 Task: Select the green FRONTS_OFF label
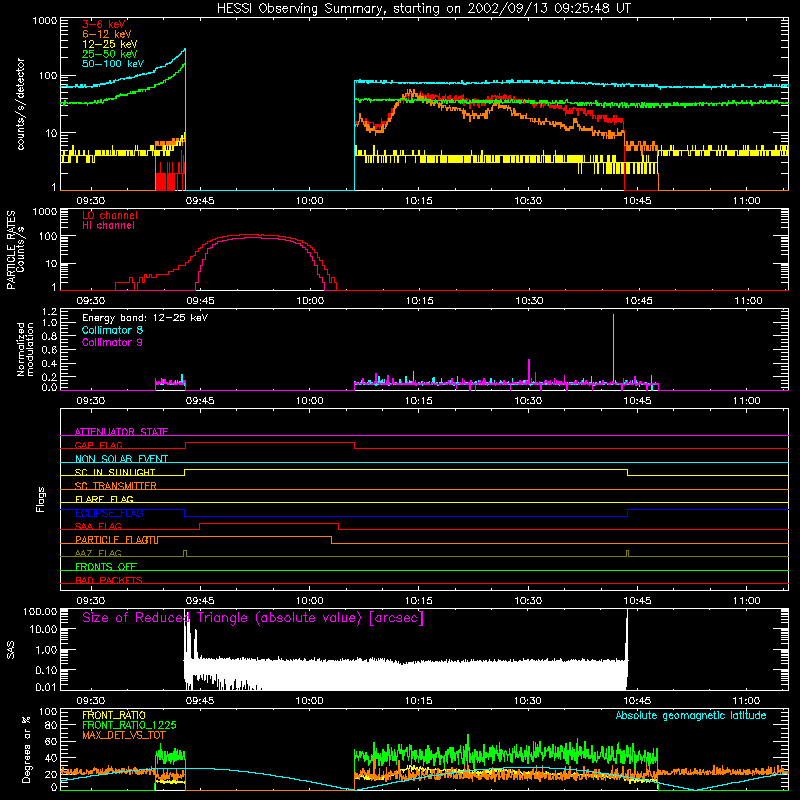click(106, 566)
